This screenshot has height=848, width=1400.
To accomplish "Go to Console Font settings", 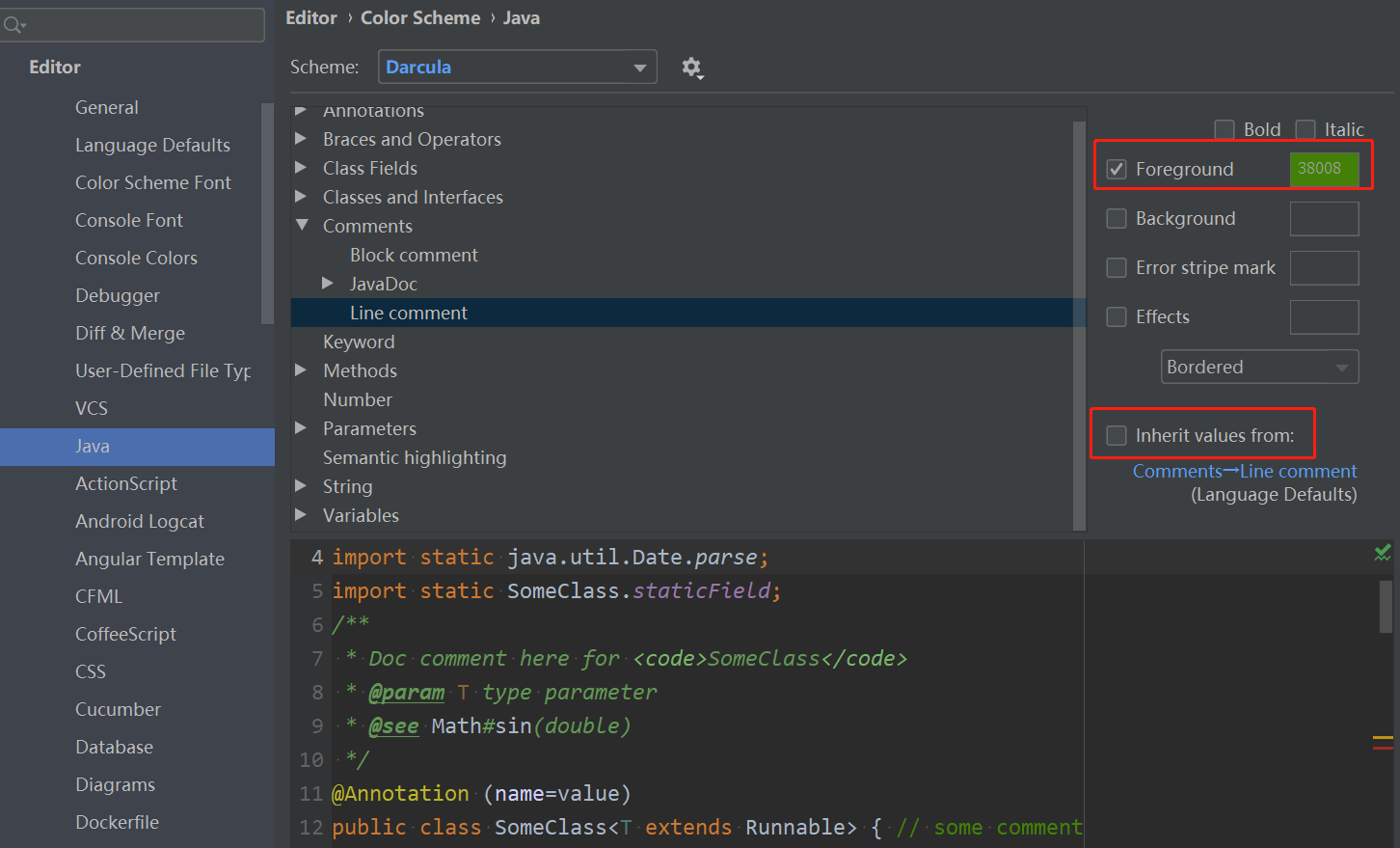I will click(x=129, y=220).
